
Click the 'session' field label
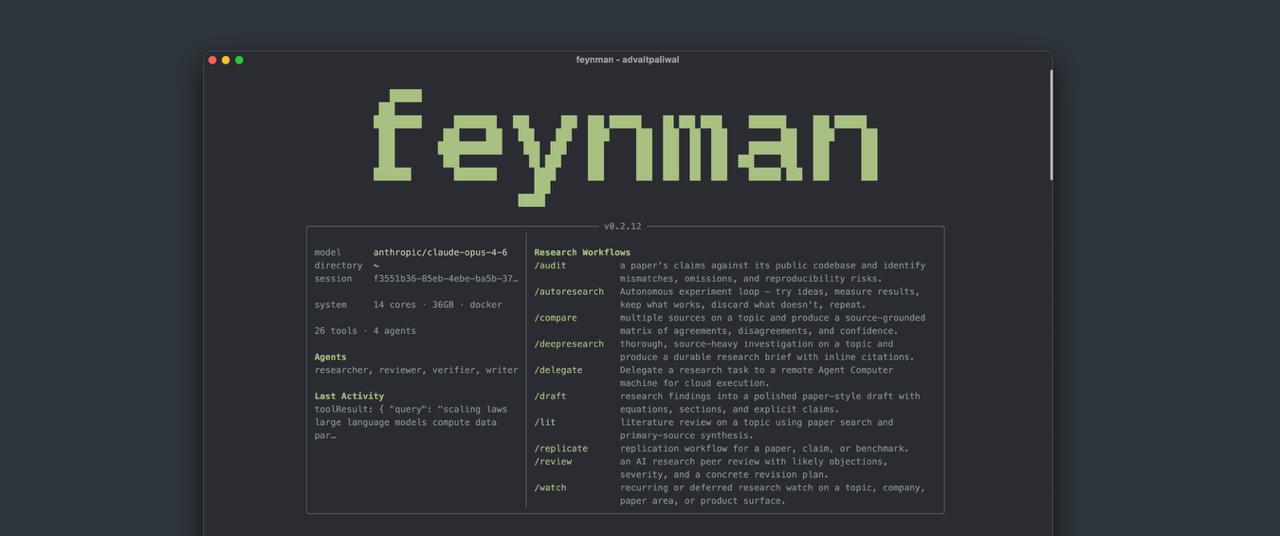pos(333,279)
